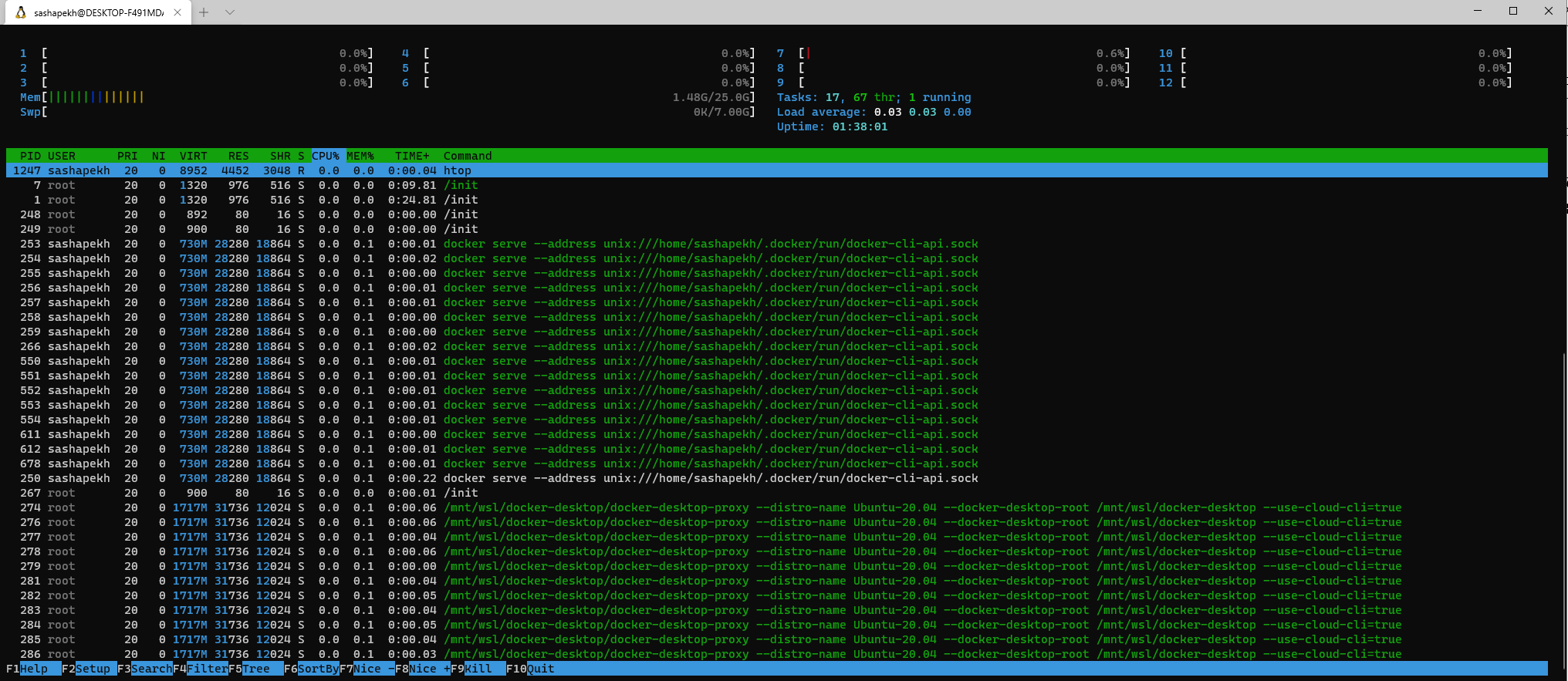
Task: Select docker serve process PID 266
Action: tap(777, 346)
